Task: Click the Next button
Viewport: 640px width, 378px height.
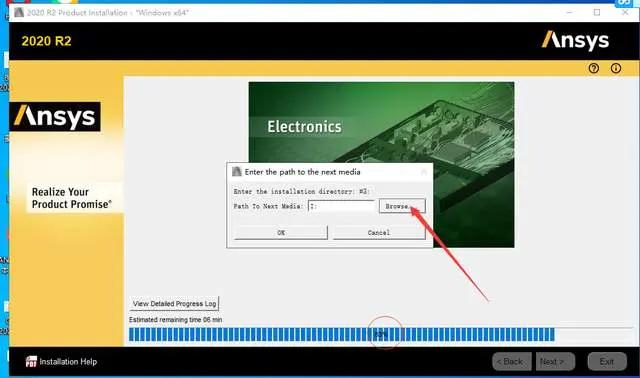Action: click(555, 361)
